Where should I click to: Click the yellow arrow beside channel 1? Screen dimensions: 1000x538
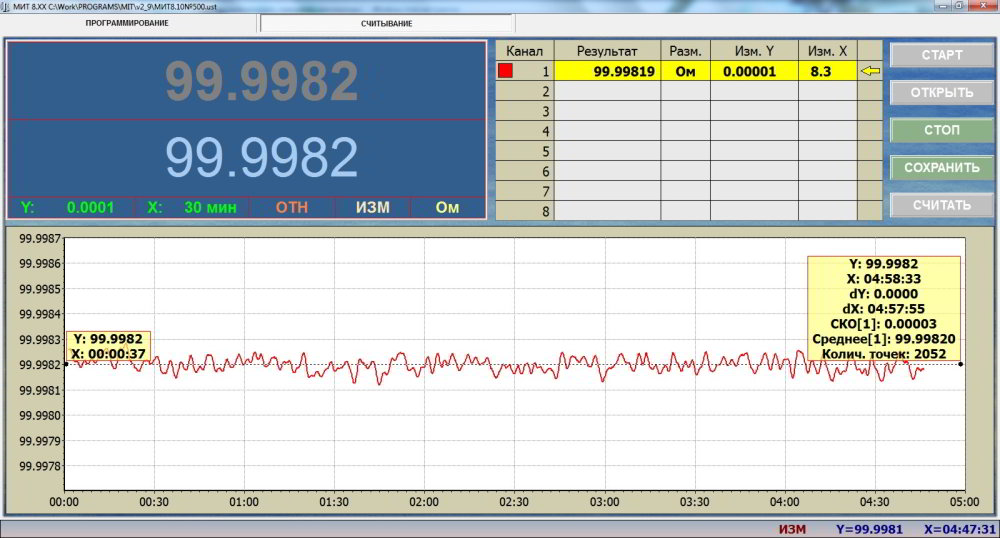871,71
